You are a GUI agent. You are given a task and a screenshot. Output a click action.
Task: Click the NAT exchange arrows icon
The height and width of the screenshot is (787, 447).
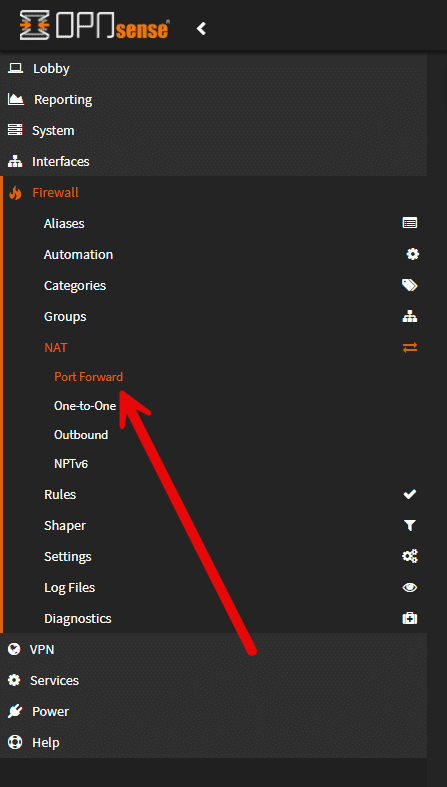(410, 347)
